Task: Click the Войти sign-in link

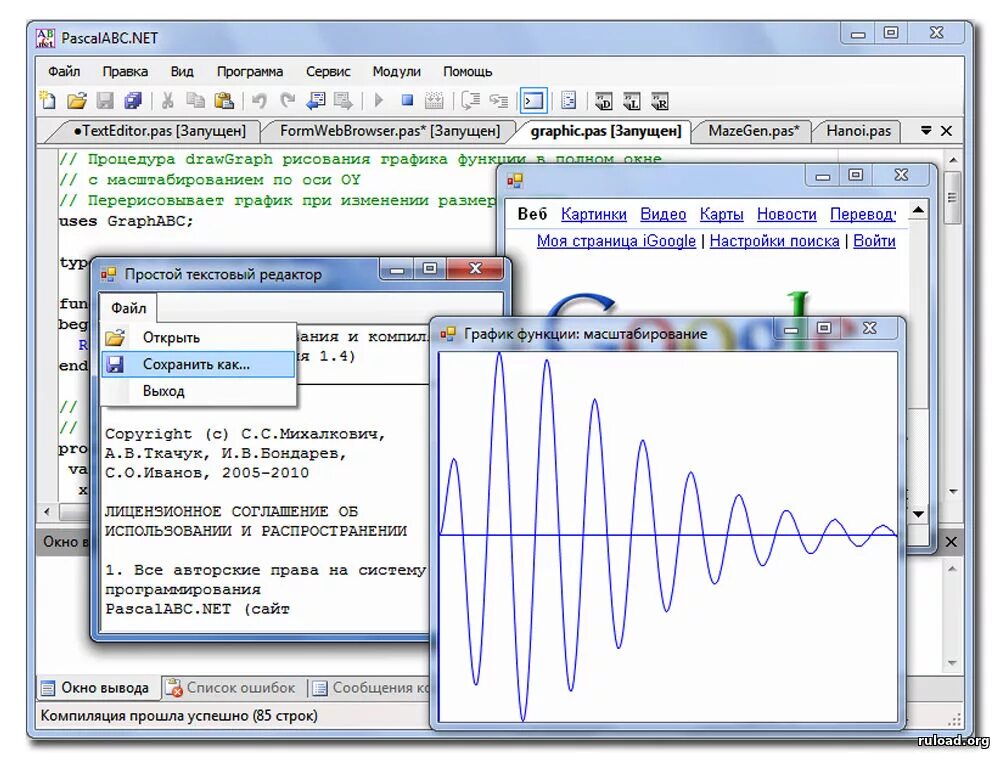Action: click(x=874, y=241)
